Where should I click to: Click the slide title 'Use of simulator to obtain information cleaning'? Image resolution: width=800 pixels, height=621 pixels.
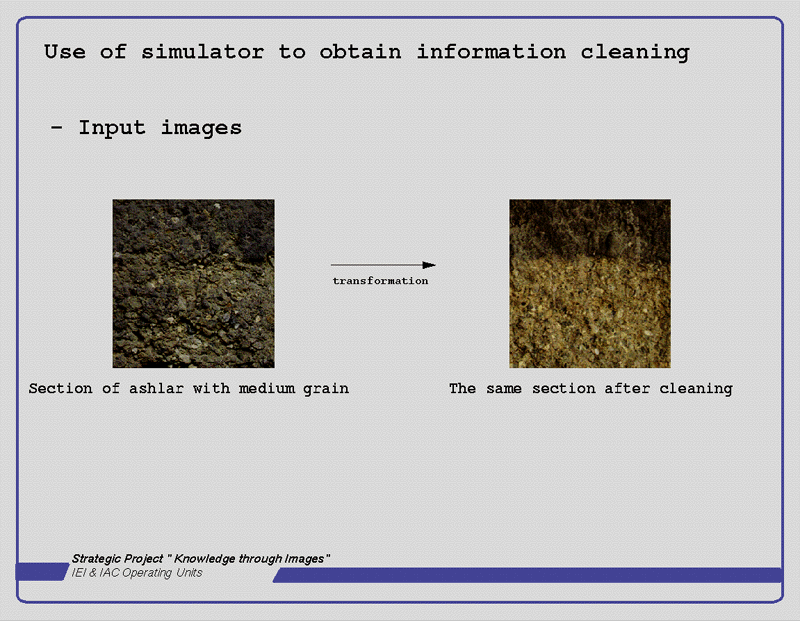(366, 52)
